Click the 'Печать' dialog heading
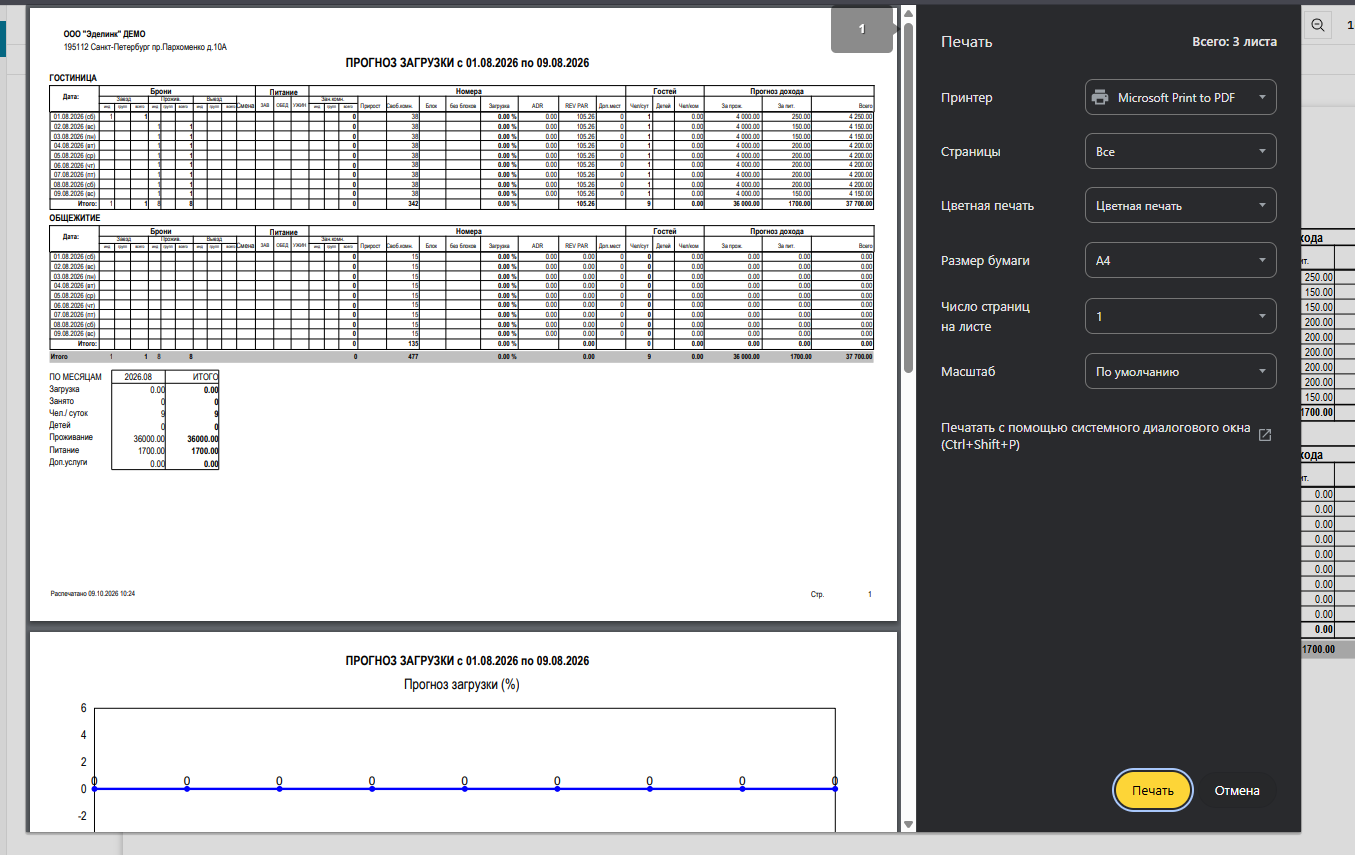 (966, 42)
